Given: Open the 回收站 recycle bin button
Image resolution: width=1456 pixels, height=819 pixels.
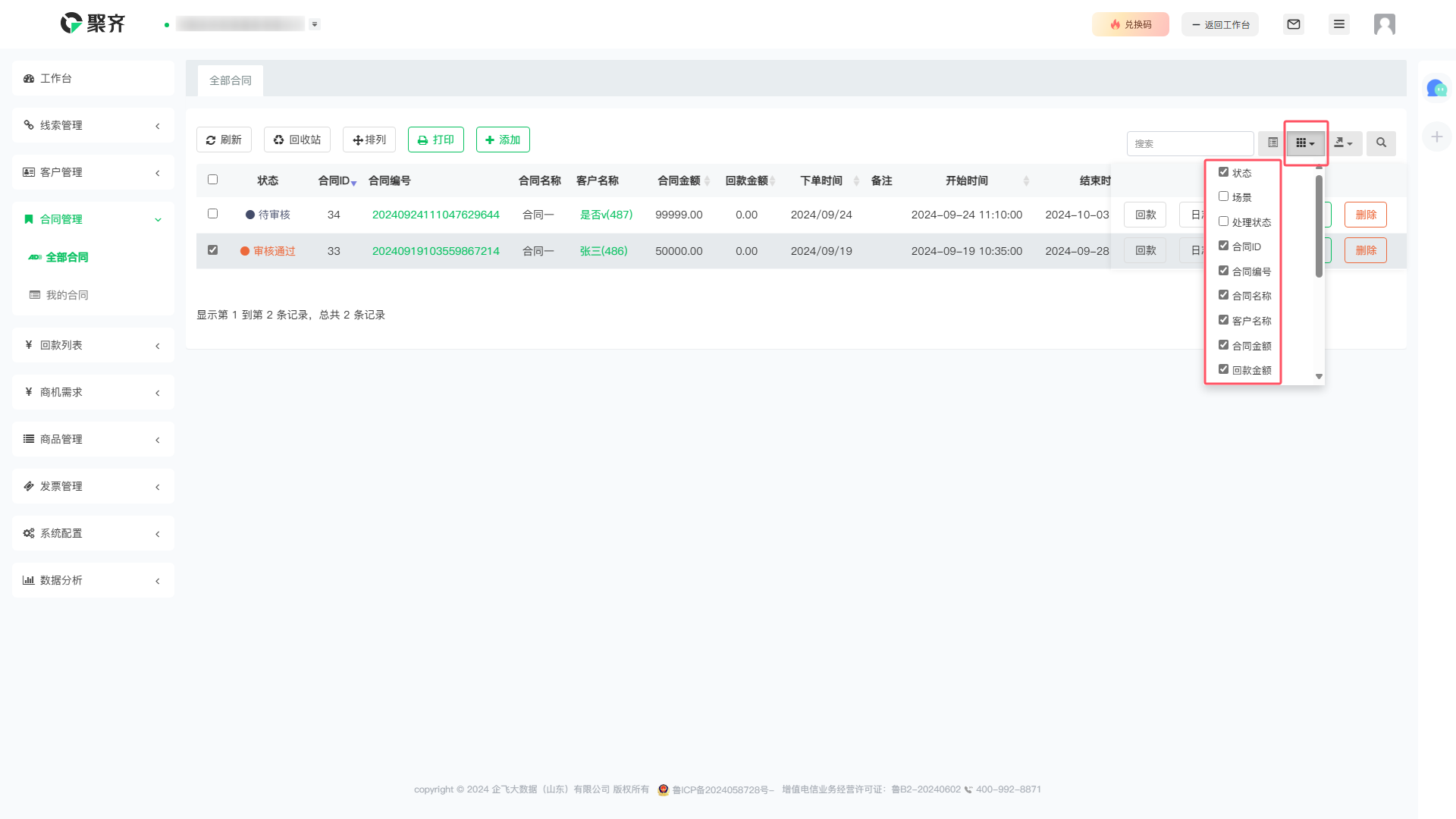Looking at the screenshot, I should click(297, 140).
